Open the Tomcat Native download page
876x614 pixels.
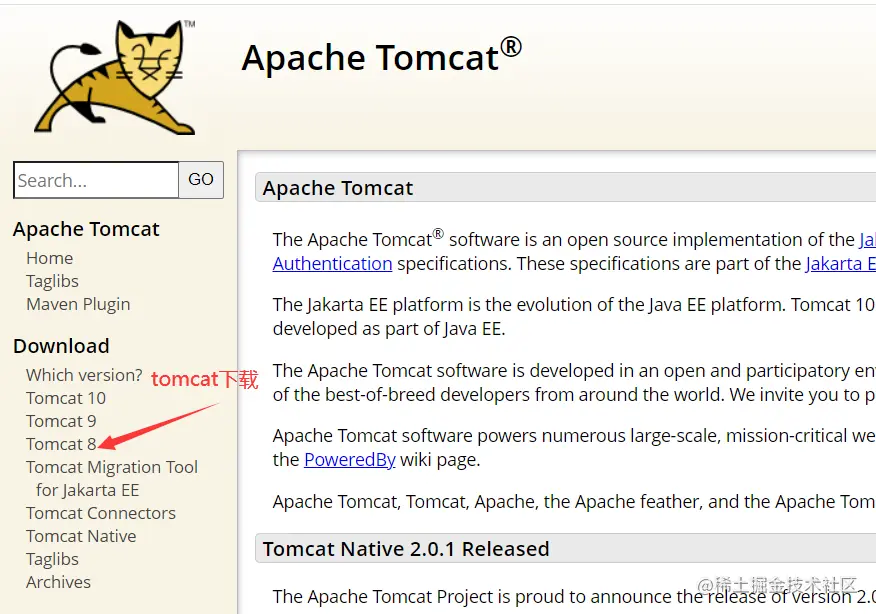(81, 536)
